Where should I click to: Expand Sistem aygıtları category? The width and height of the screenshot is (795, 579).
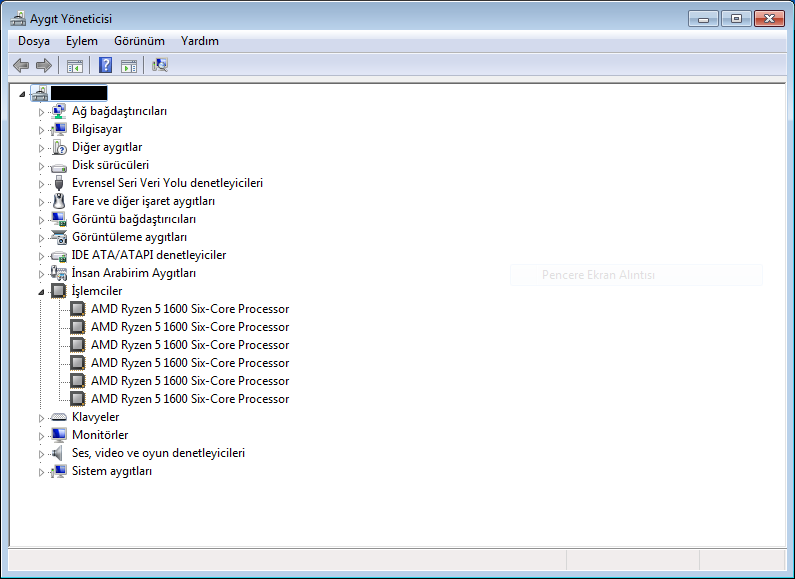pos(41,472)
